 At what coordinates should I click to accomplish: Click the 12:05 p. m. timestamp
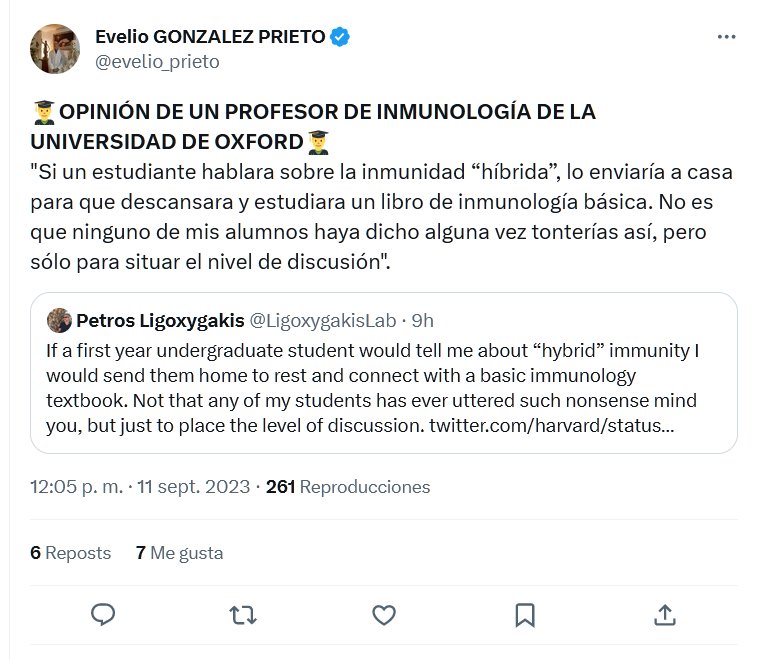coord(76,487)
